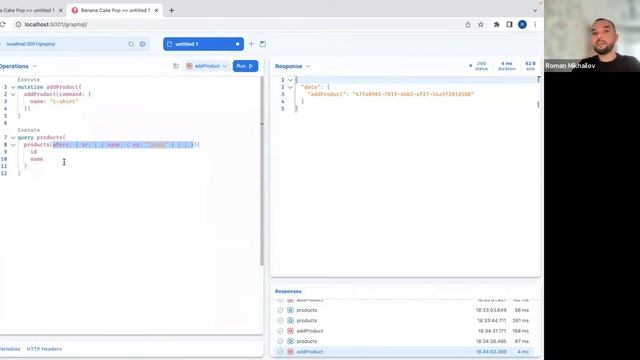Click status circle of addProduct 18:34:31 row
Image resolution: width=640 pixels, height=360 pixels.
tap(280, 331)
